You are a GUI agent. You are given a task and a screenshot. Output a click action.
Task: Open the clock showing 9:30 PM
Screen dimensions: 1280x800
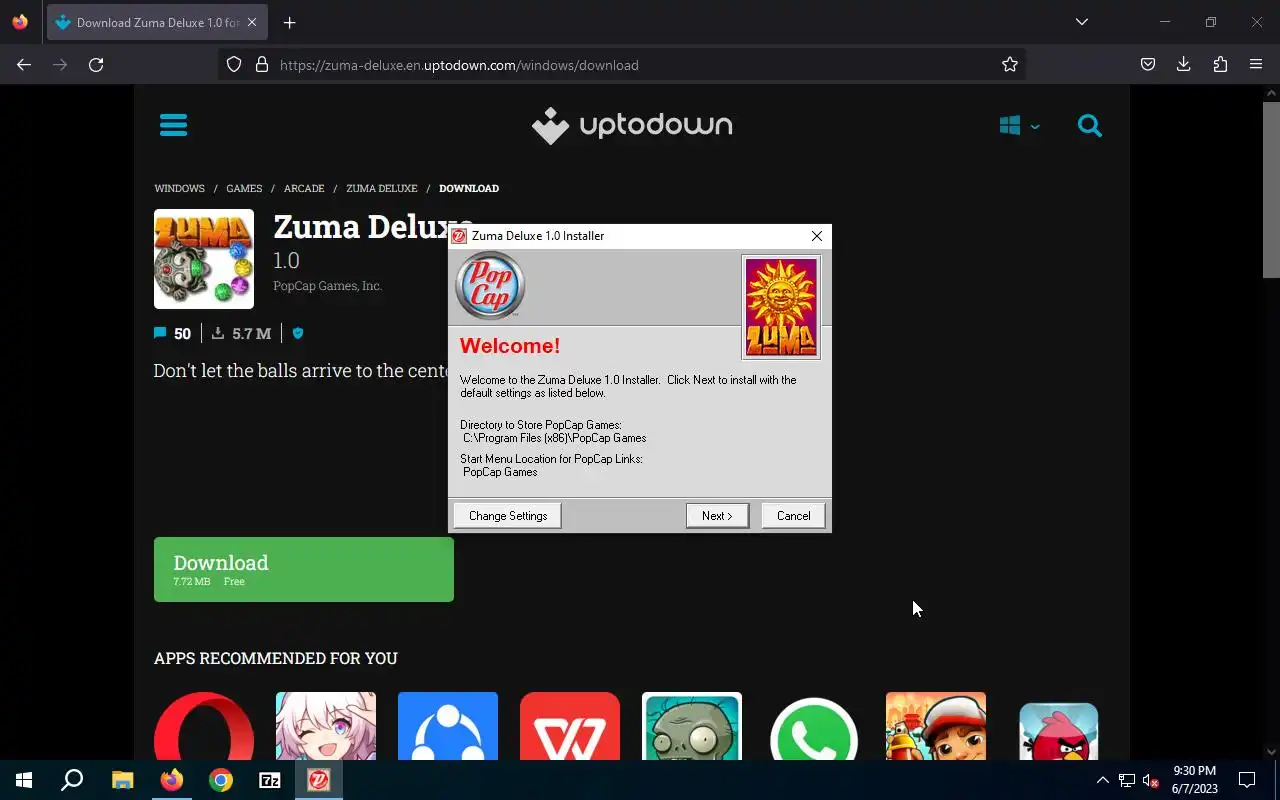pos(1195,780)
